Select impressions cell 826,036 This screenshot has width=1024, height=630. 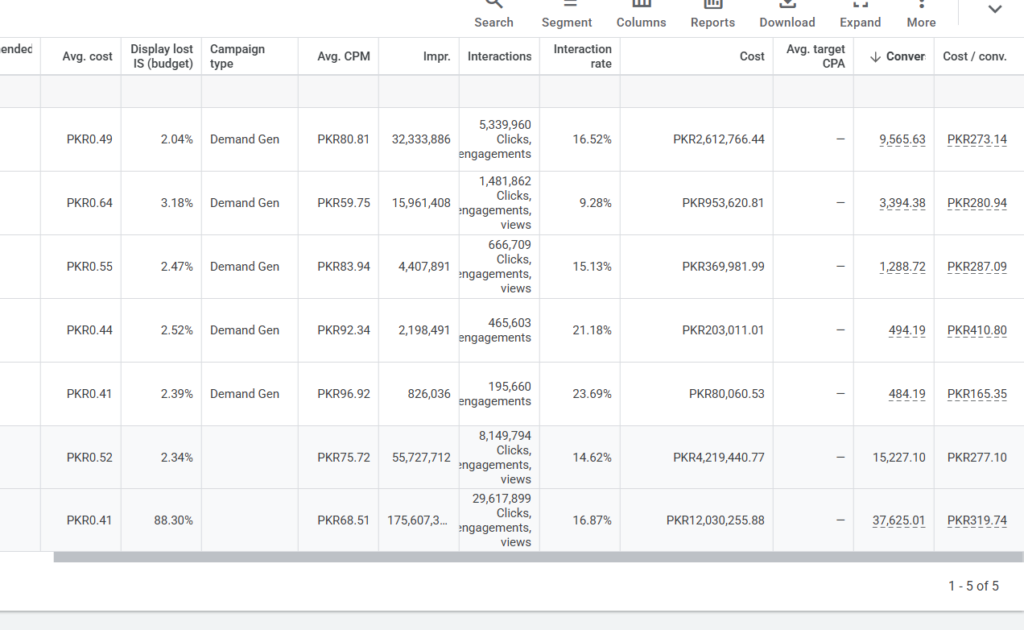pos(429,394)
